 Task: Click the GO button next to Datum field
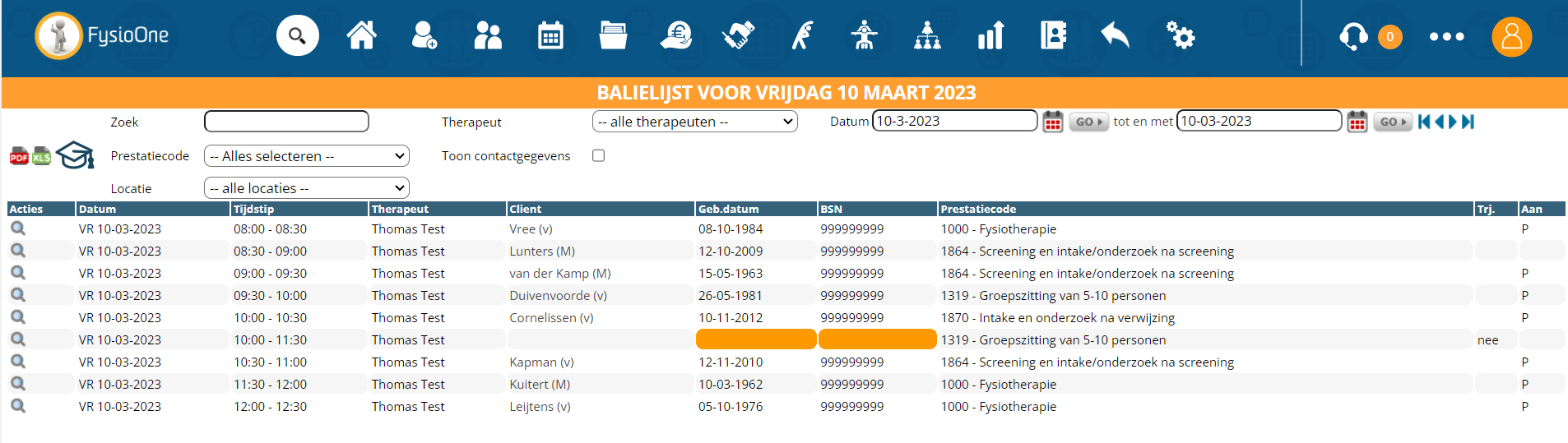(x=1088, y=122)
